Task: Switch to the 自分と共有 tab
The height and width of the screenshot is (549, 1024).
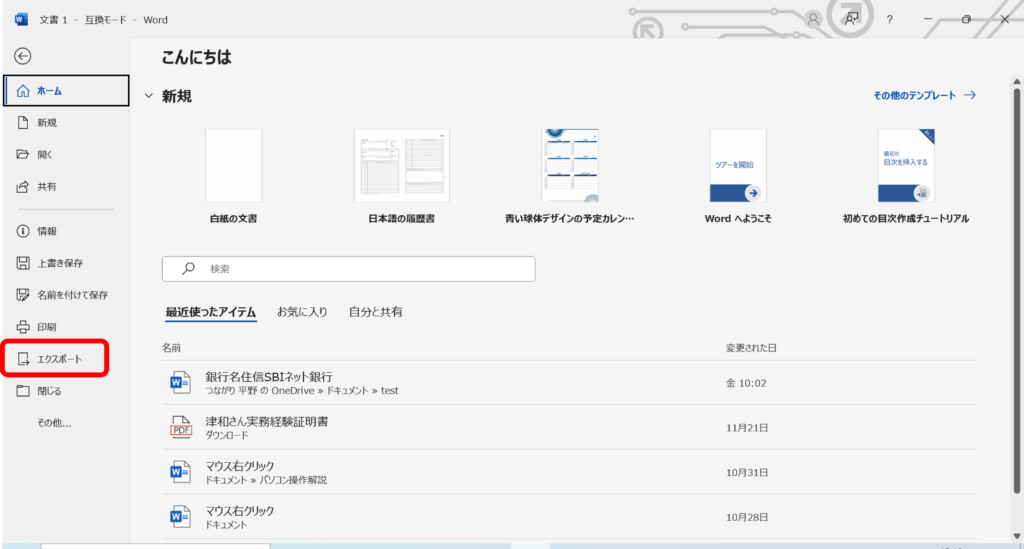Action: click(375, 312)
